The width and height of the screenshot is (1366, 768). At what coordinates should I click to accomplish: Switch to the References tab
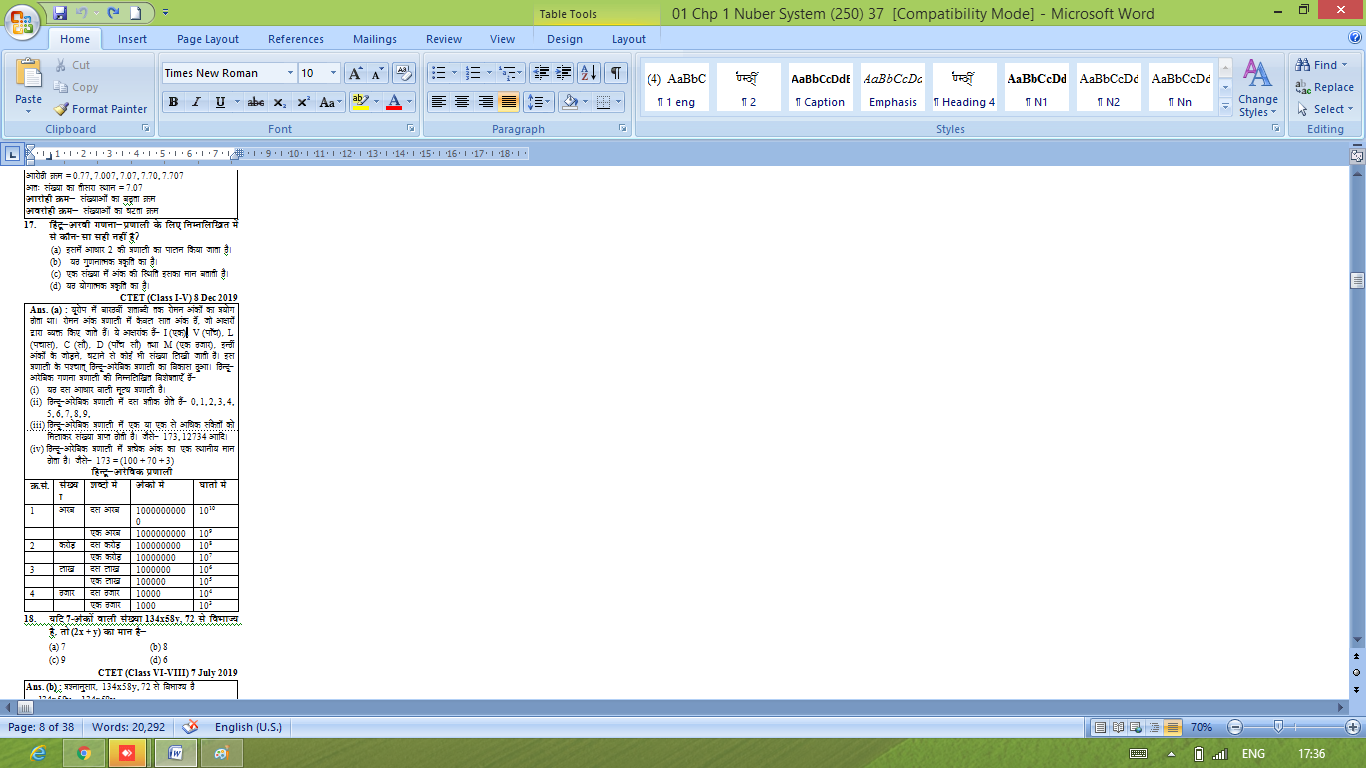click(296, 39)
